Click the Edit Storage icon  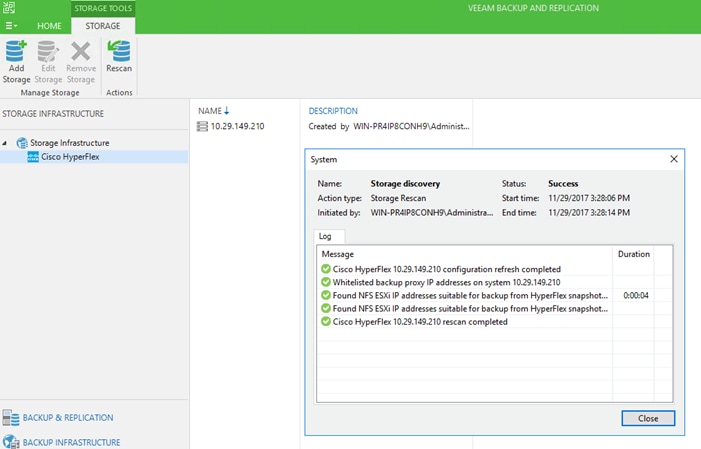coord(48,51)
